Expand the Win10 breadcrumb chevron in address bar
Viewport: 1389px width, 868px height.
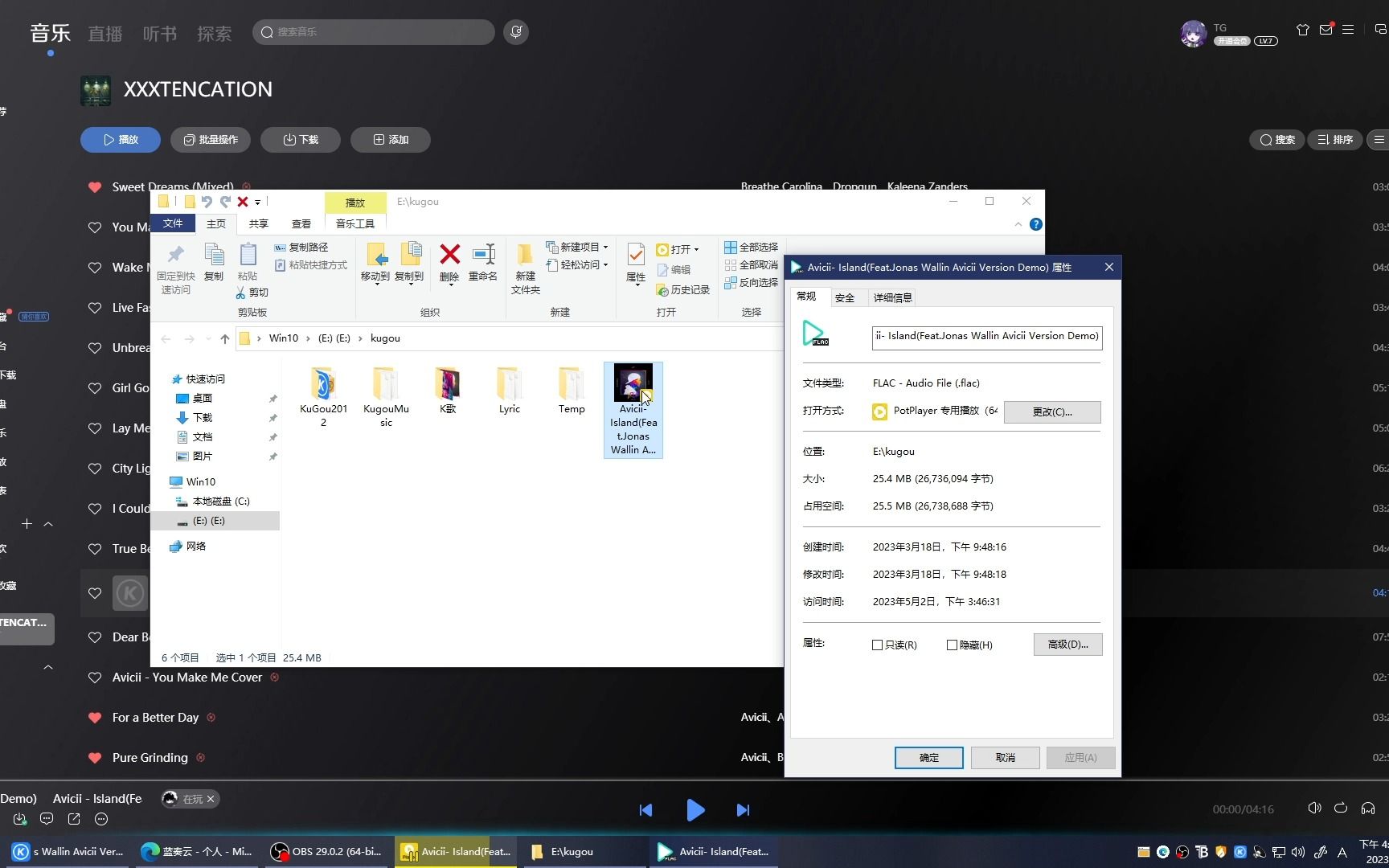[x=308, y=338]
